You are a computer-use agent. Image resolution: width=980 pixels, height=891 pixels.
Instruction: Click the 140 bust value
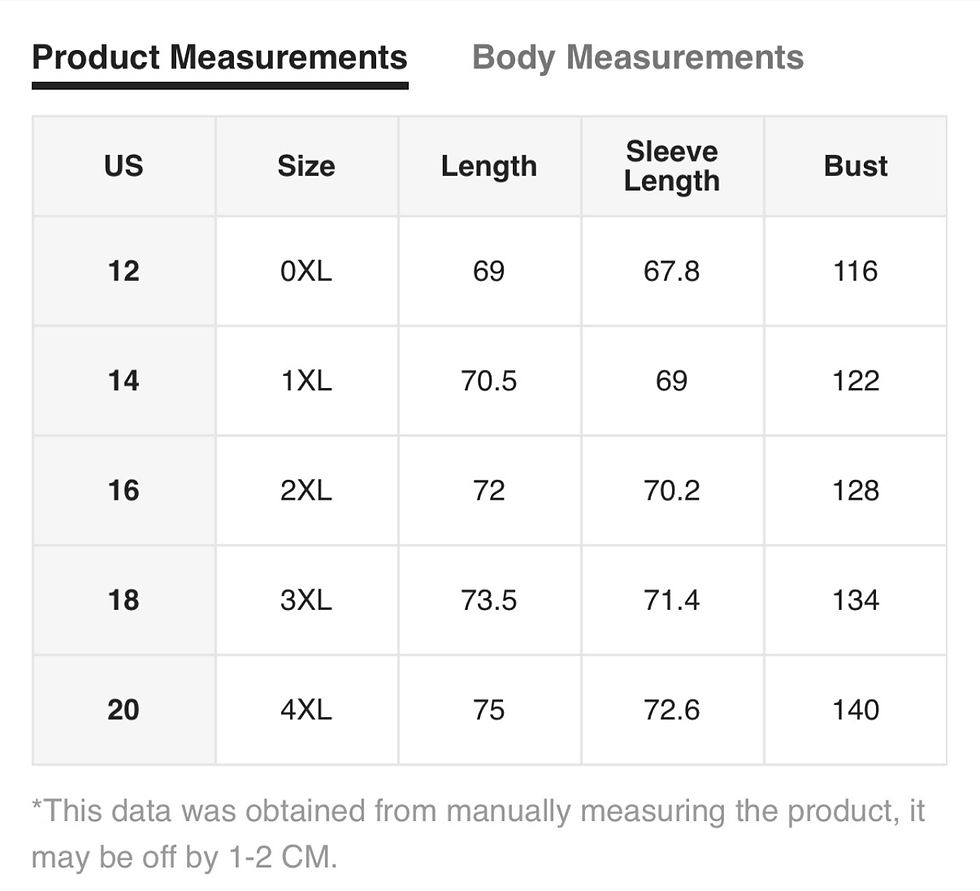(856, 710)
